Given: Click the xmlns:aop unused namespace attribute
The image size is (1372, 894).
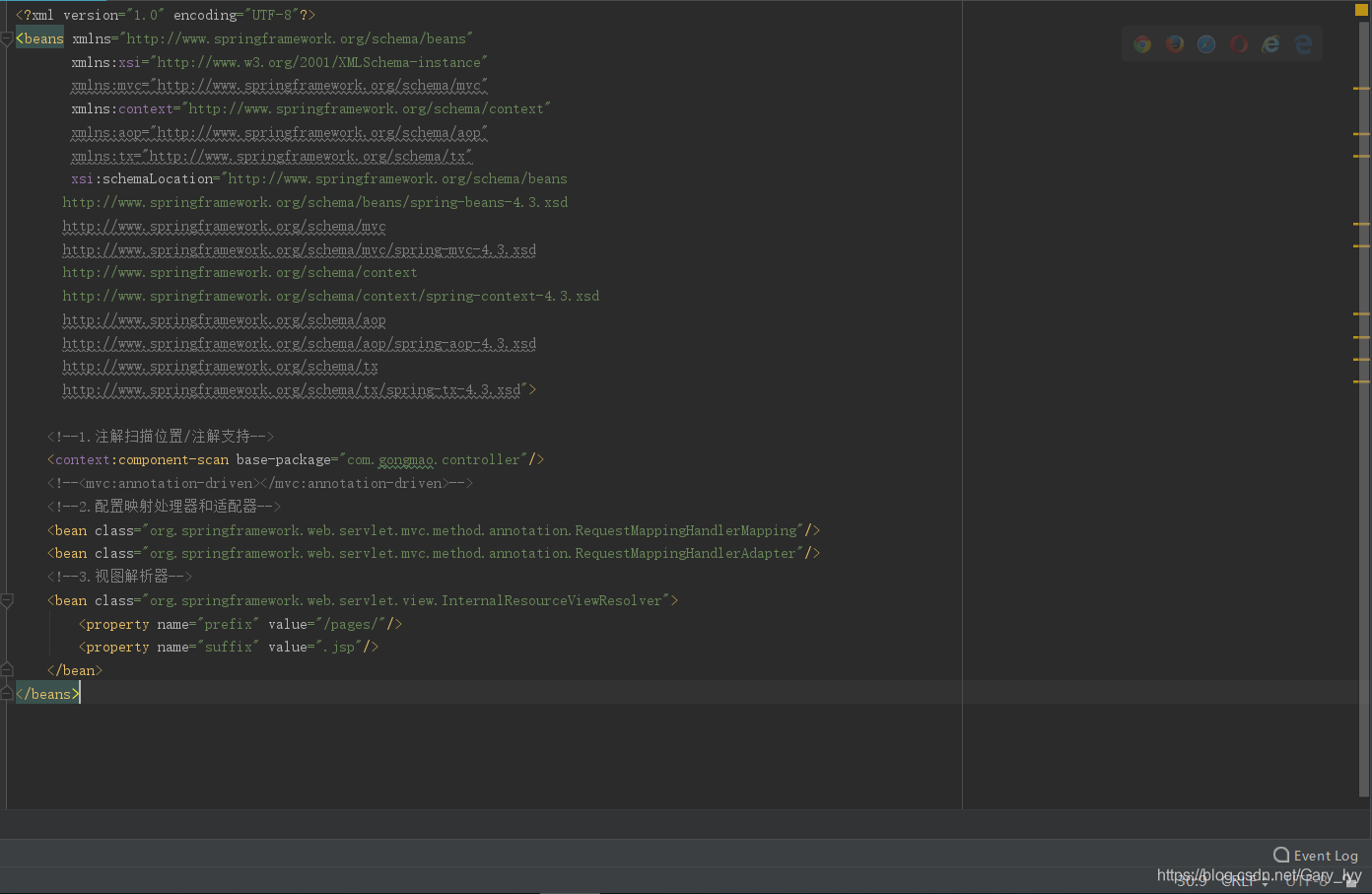Looking at the screenshot, I should 280,132.
